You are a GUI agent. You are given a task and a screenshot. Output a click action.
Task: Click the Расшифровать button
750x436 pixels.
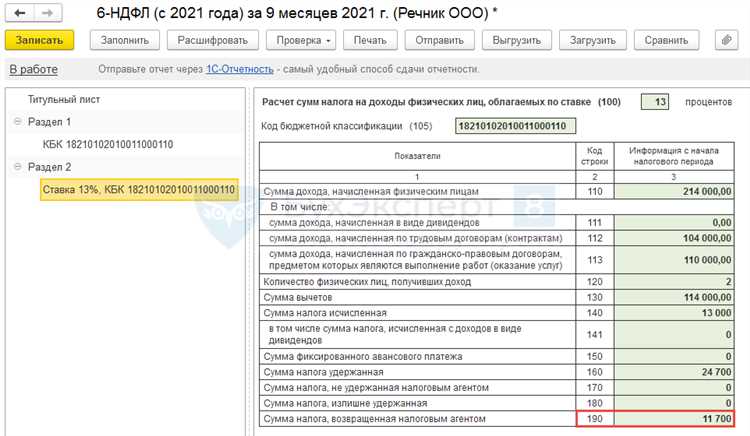click(212, 40)
